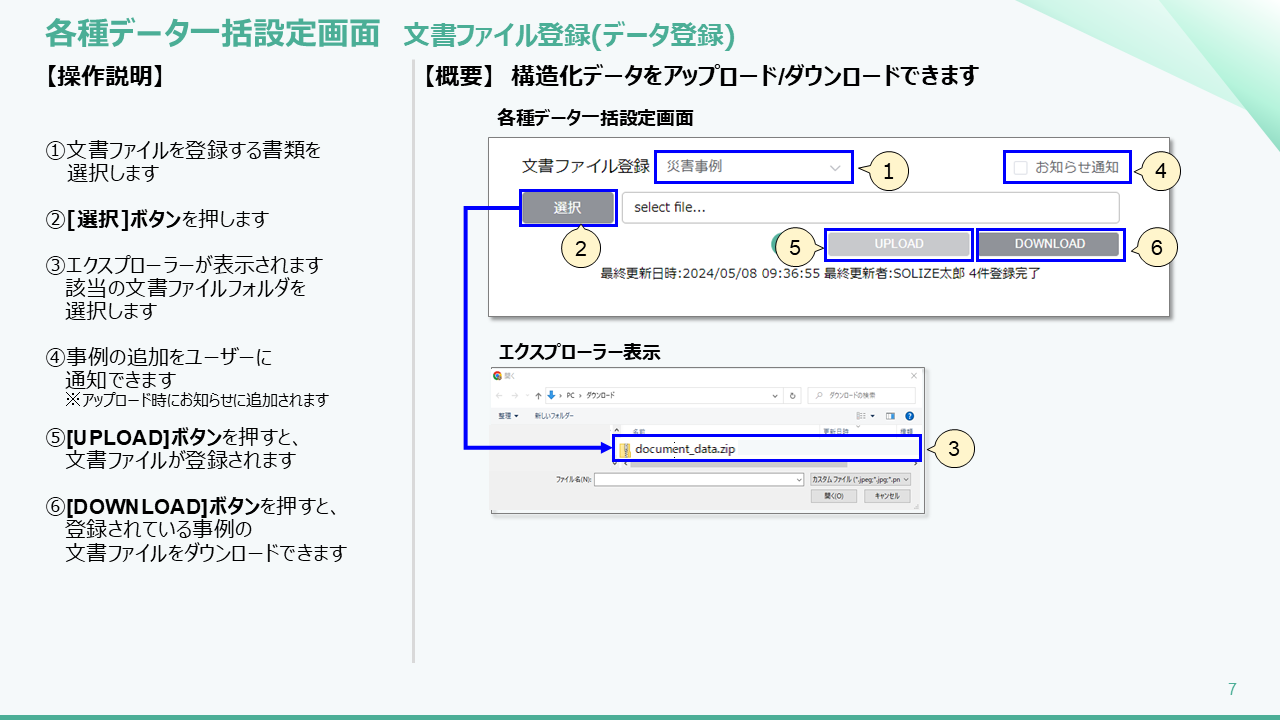Click the refresh icon in the explorer dialog

point(793,395)
